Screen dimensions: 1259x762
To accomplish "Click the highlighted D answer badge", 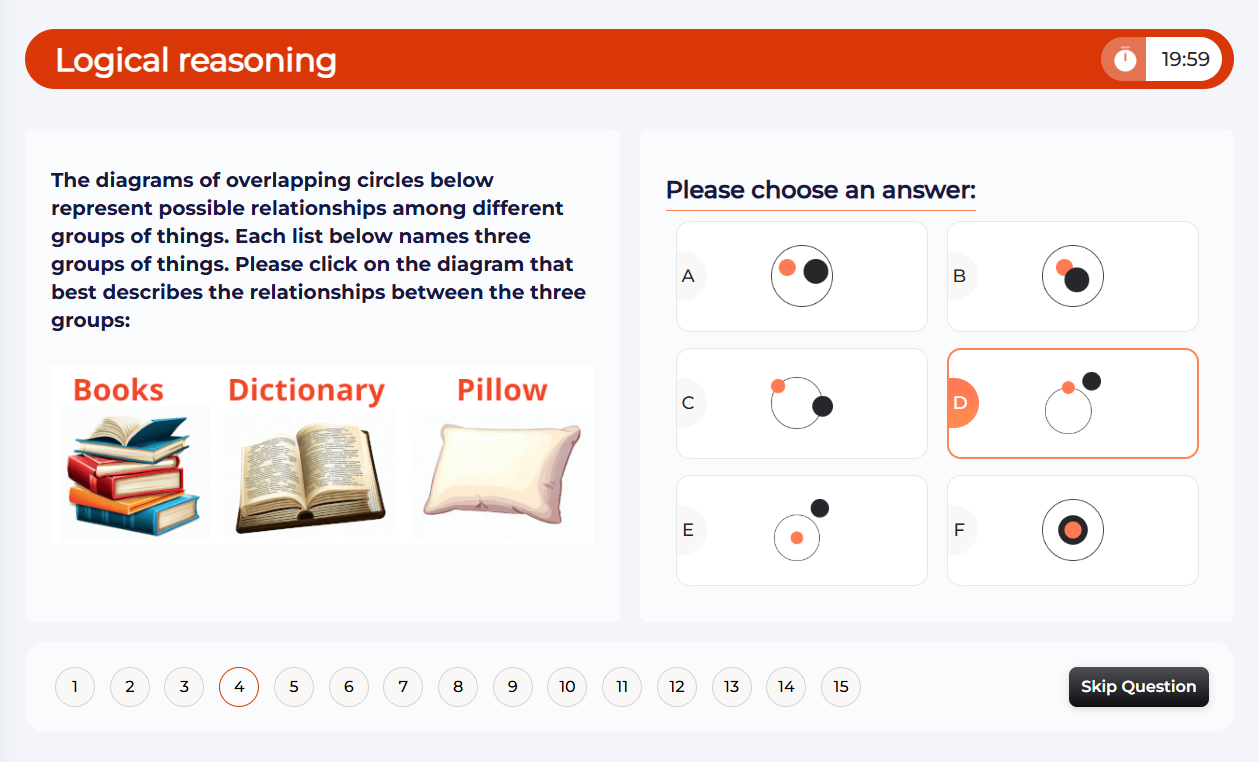I will point(961,403).
